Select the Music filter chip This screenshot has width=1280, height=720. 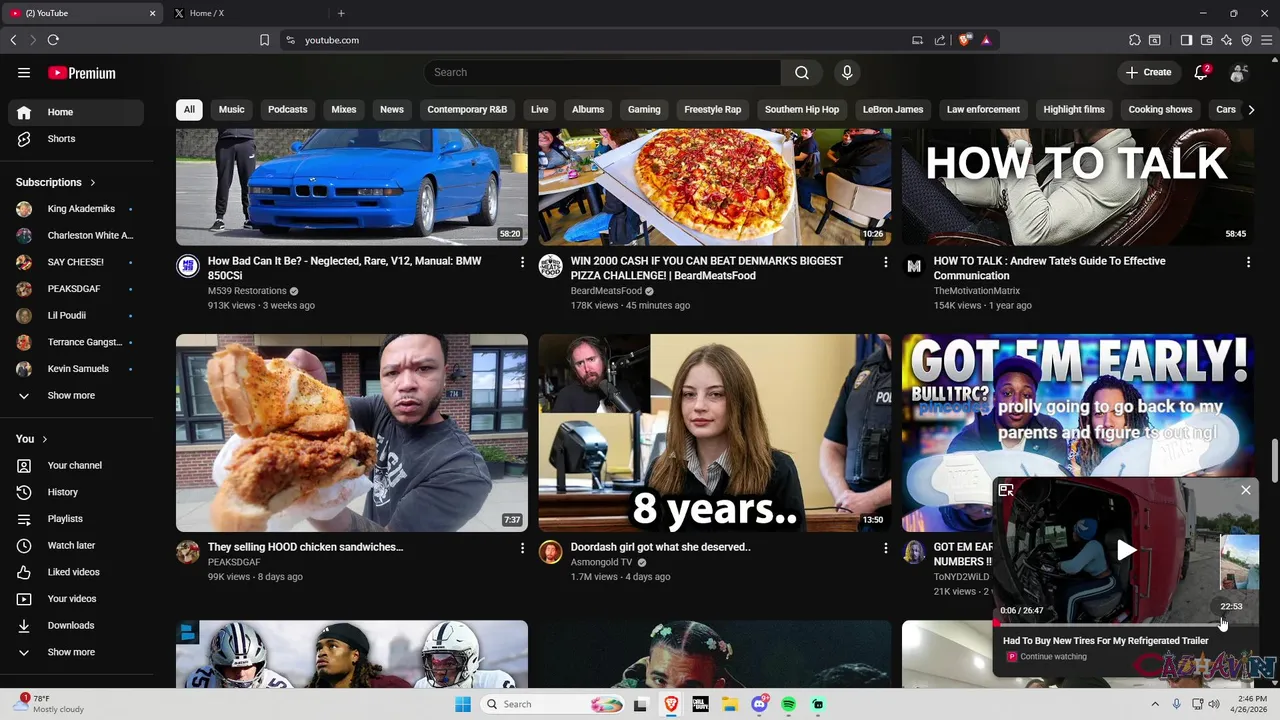(231, 110)
